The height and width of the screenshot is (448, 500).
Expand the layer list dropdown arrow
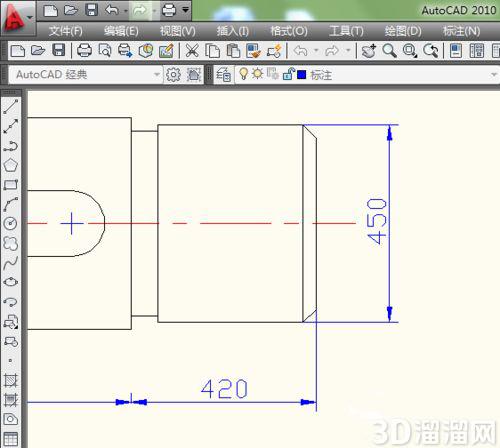[x=494, y=75]
